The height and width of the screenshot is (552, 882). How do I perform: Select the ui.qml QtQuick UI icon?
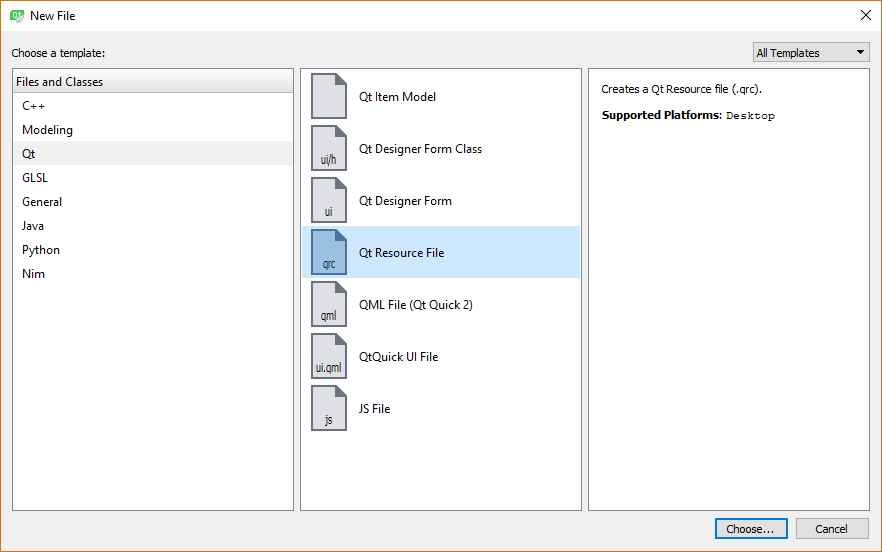tap(329, 357)
